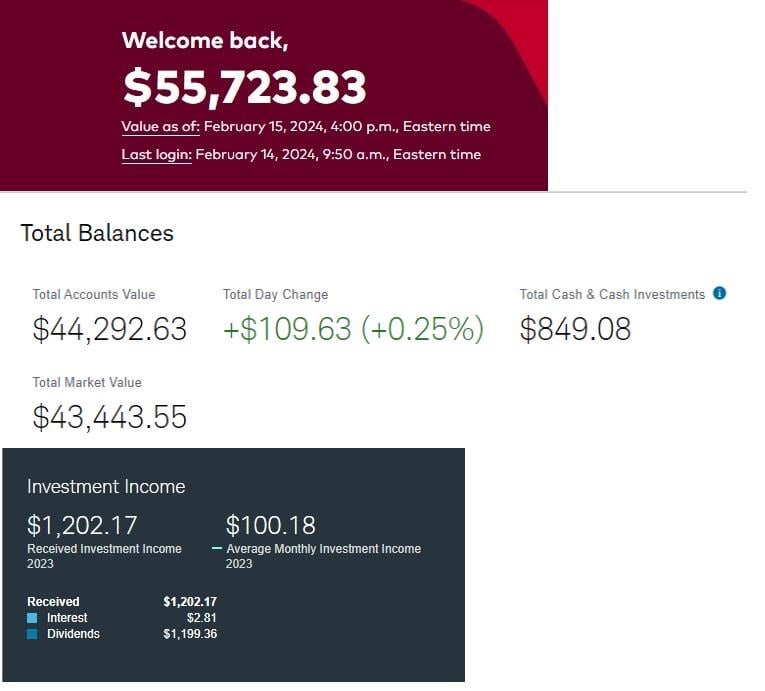Click the light blue Interest legend square
Viewport: 765px width, 691px height.
coord(33,618)
